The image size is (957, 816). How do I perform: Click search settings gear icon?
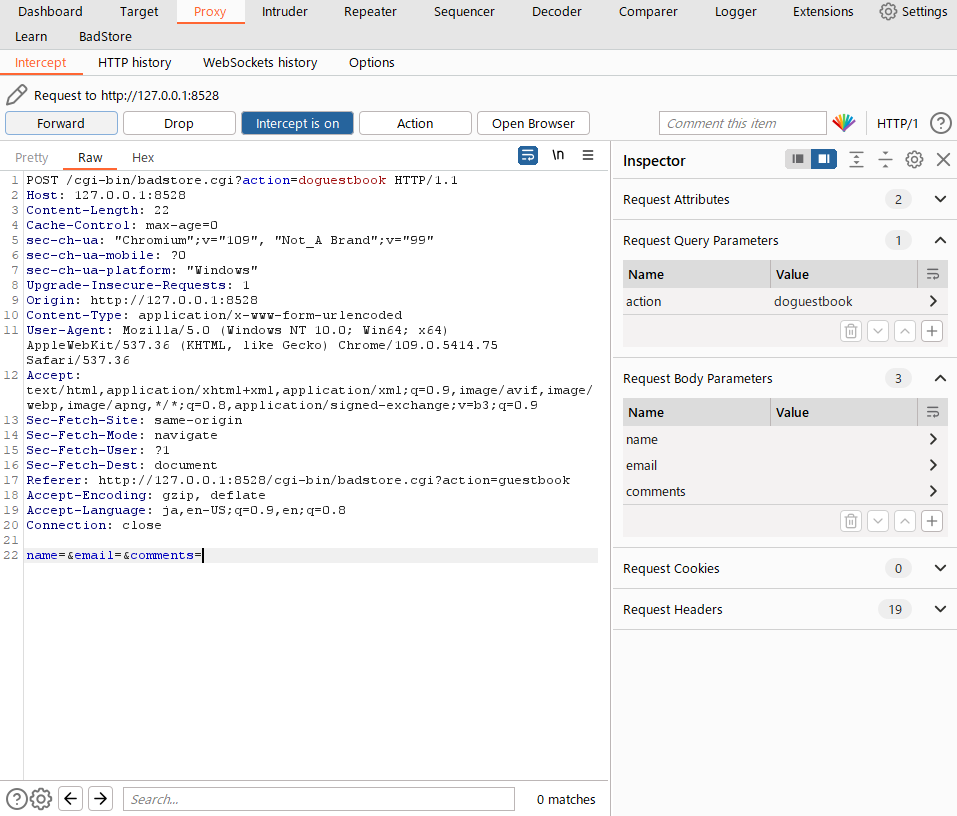point(41,798)
